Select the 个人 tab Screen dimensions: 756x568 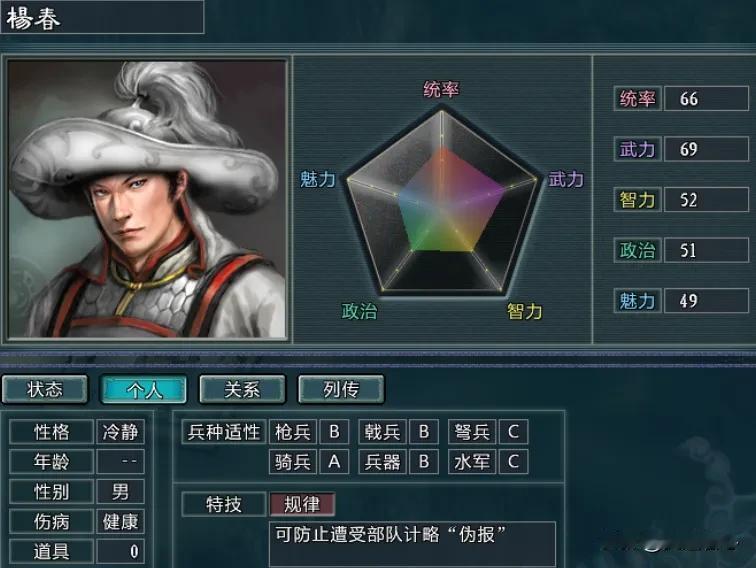(x=144, y=389)
